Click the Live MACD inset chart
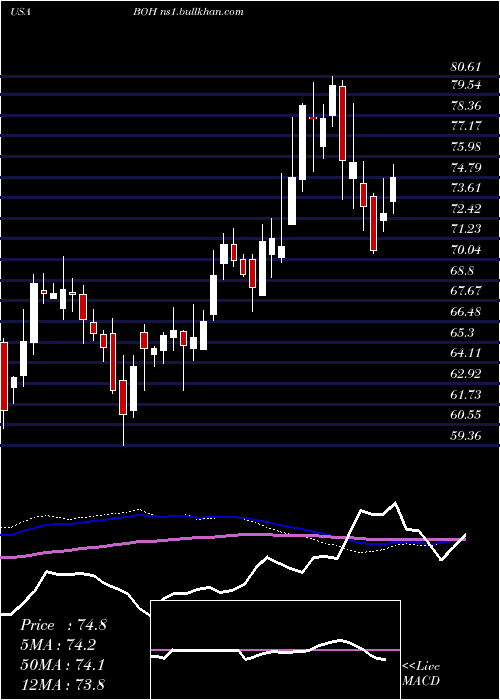The image size is (500, 700). point(276,650)
